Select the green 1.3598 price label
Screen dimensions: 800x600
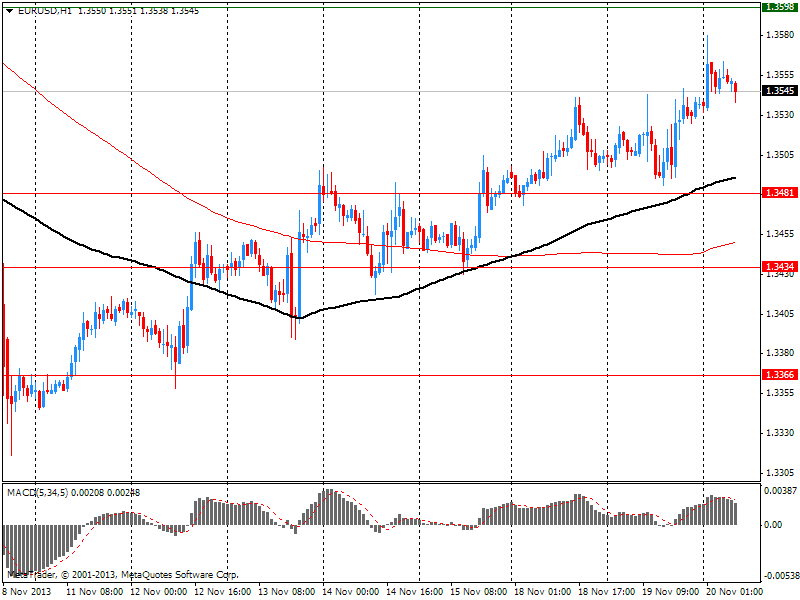779,7
